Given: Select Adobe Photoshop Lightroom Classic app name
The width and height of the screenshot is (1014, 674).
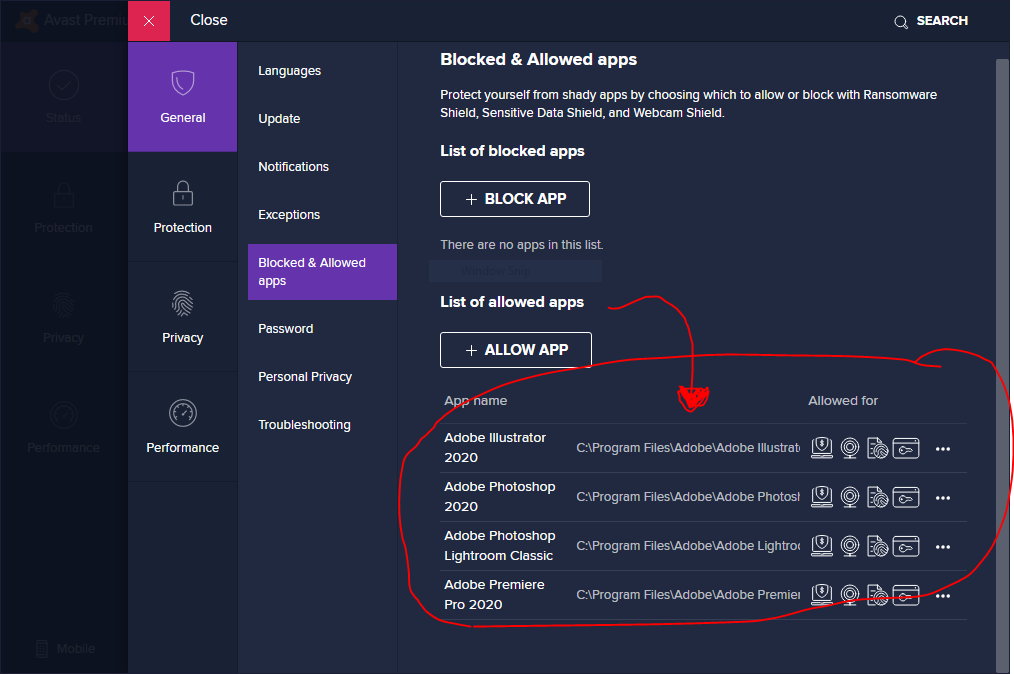Looking at the screenshot, I should pyautogui.click(x=500, y=546).
